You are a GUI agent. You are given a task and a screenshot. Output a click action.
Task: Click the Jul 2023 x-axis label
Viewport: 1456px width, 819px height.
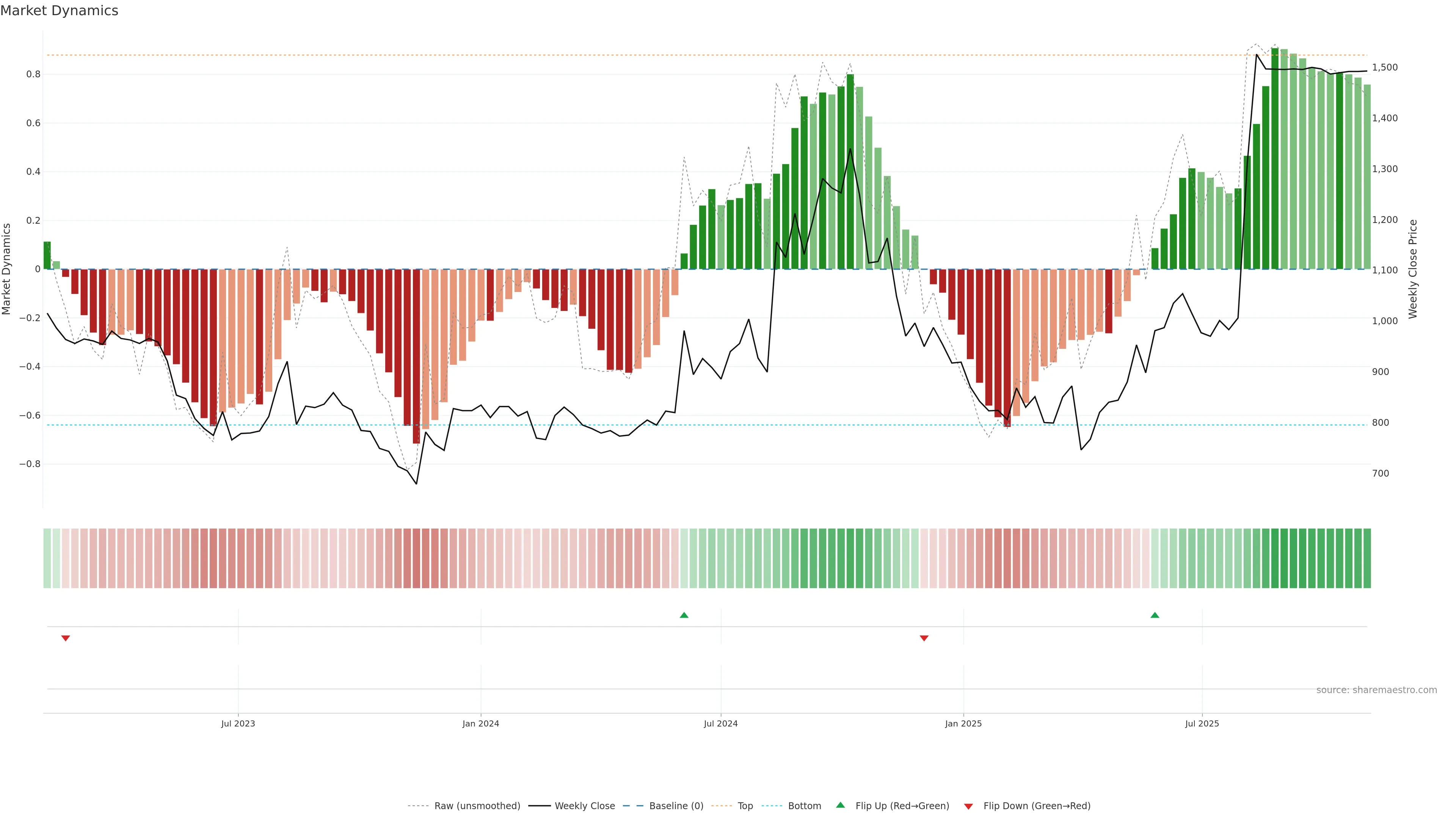click(x=238, y=723)
